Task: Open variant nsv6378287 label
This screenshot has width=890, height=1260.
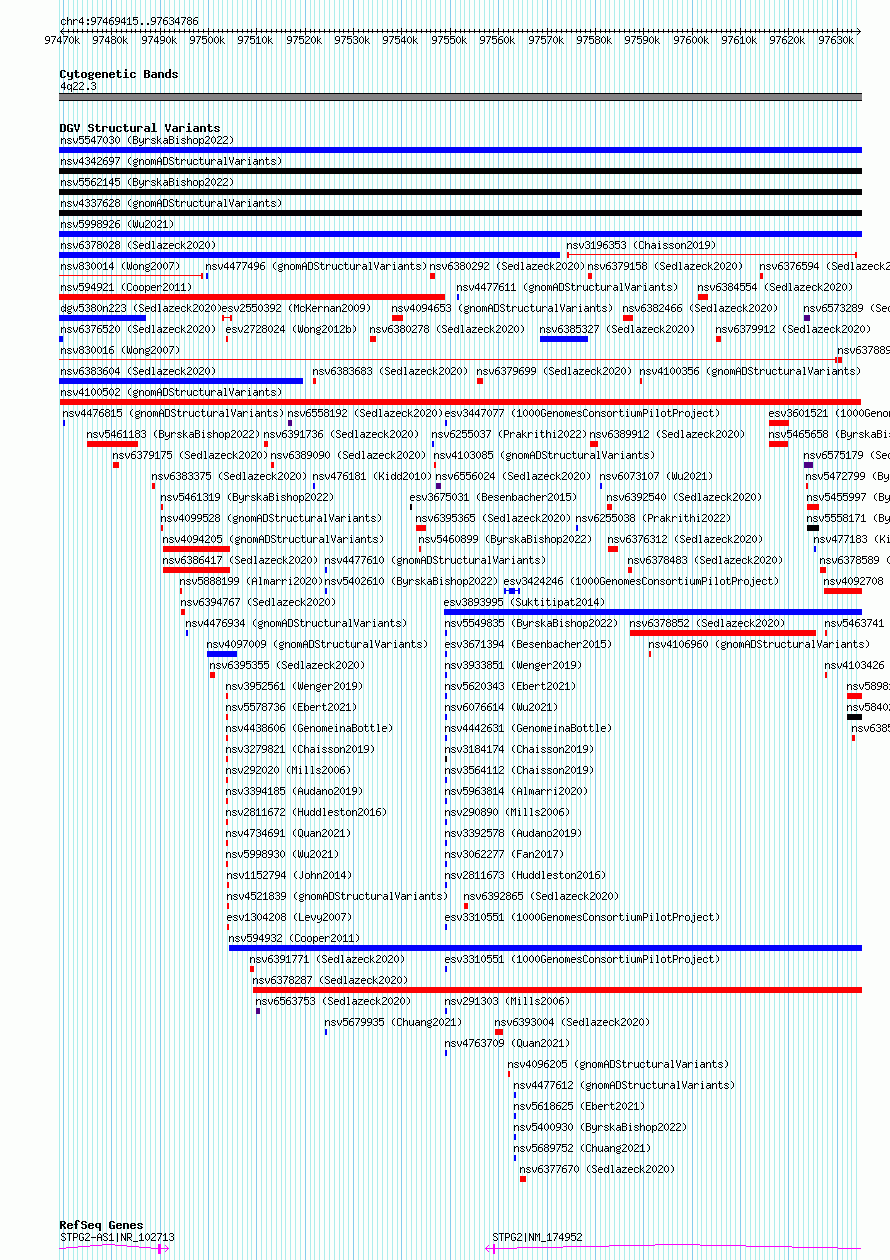Action: point(330,980)
